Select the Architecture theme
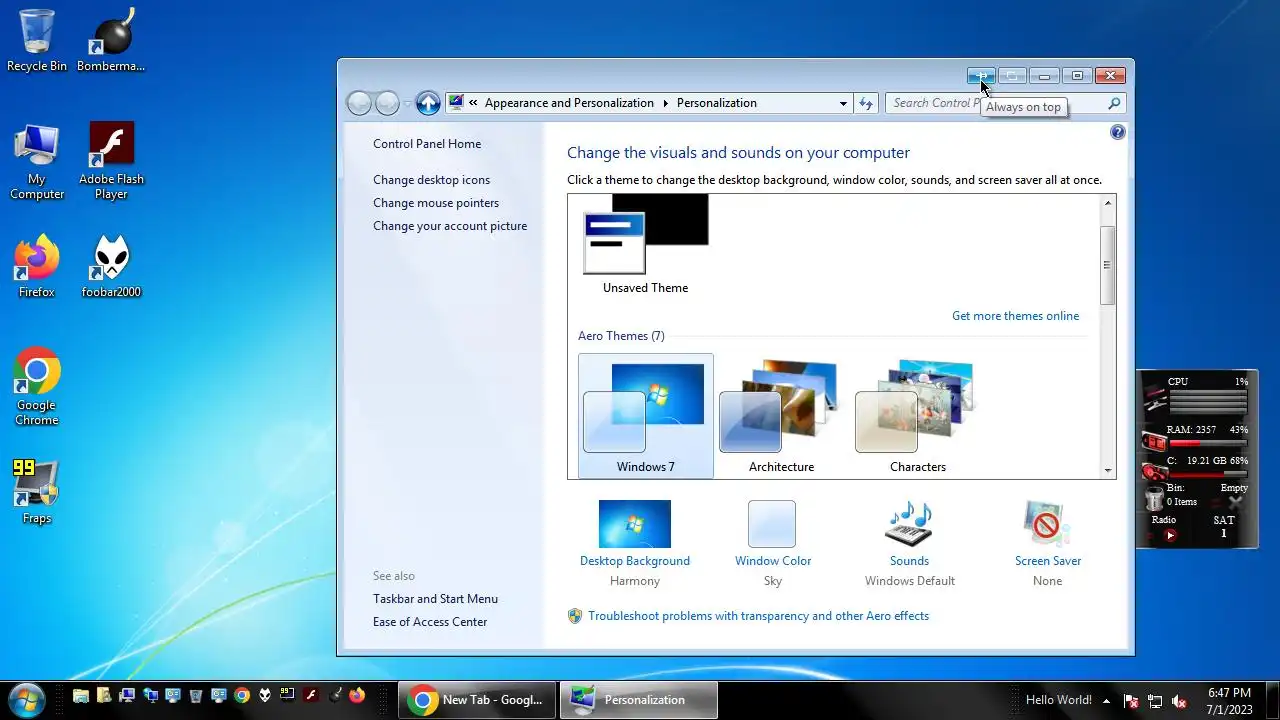The height and width of the screenshot is (720, 1280). coord(781,416)
